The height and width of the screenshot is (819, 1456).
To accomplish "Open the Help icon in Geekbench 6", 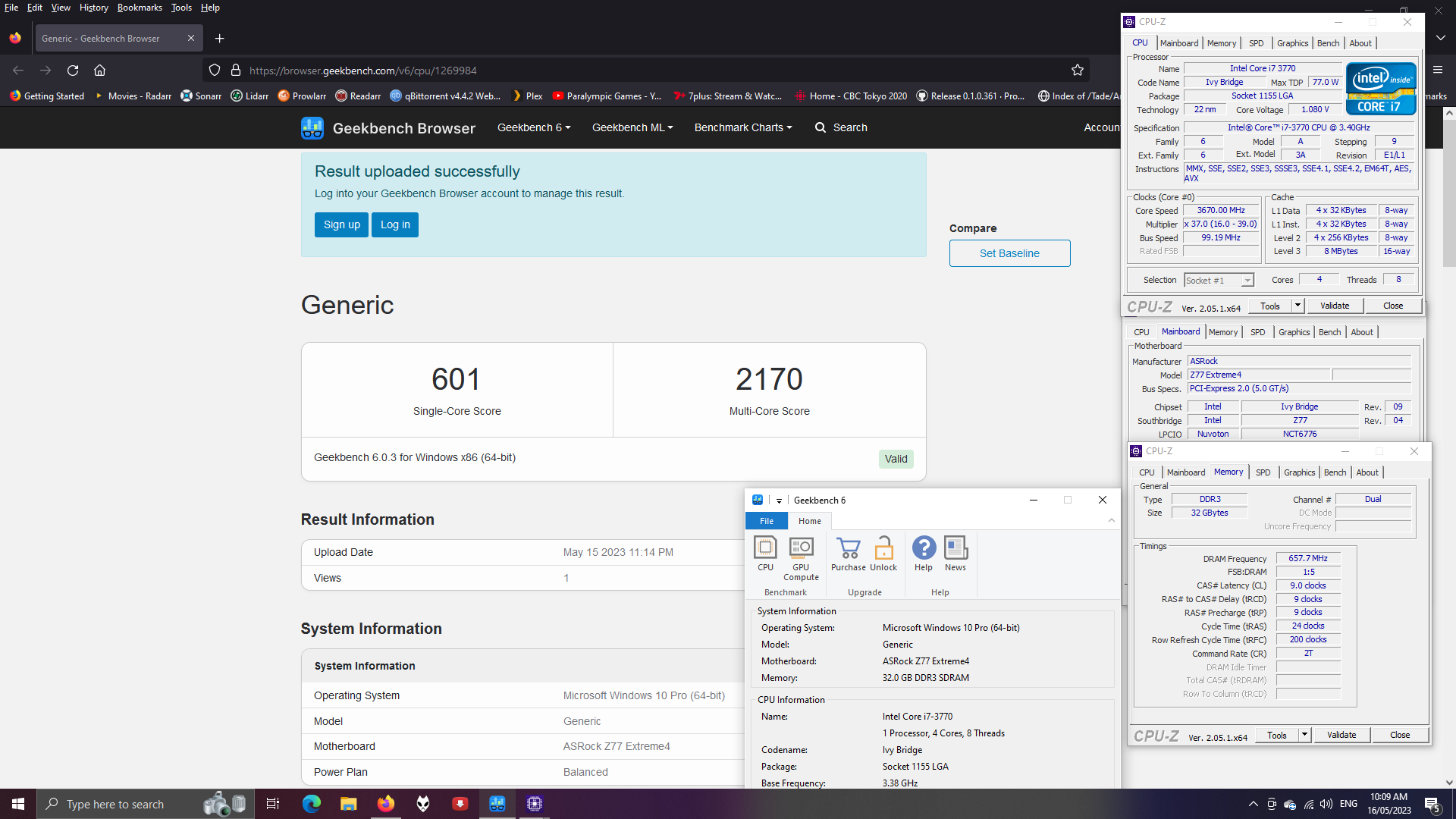I will coord(924,554).
